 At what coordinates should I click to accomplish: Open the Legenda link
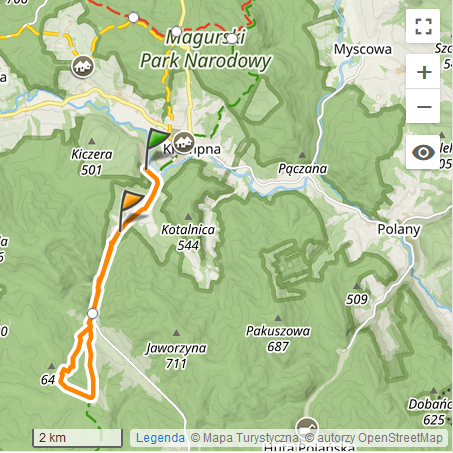click(x=160, y=438)
